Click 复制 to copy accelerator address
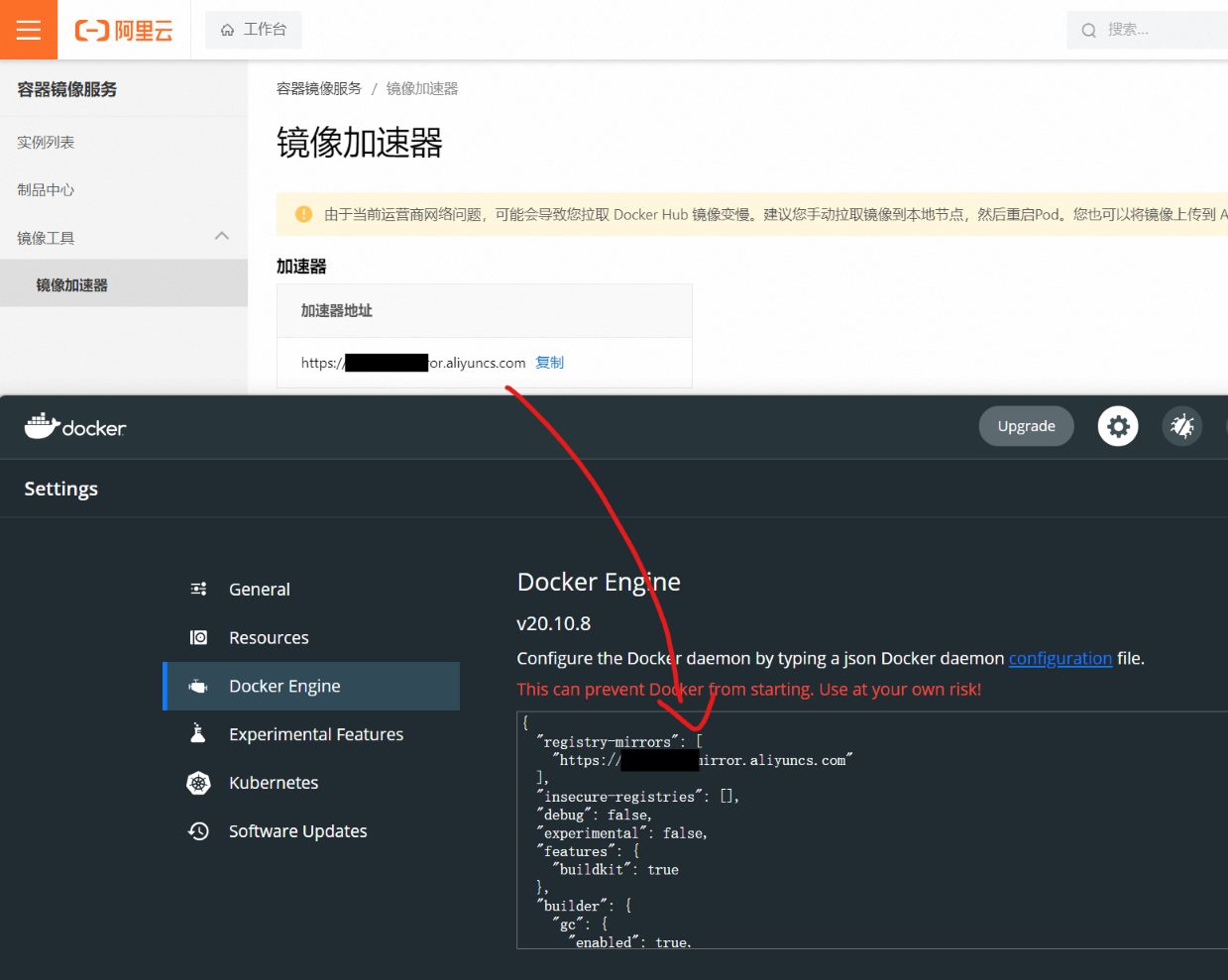 (549, 363)
